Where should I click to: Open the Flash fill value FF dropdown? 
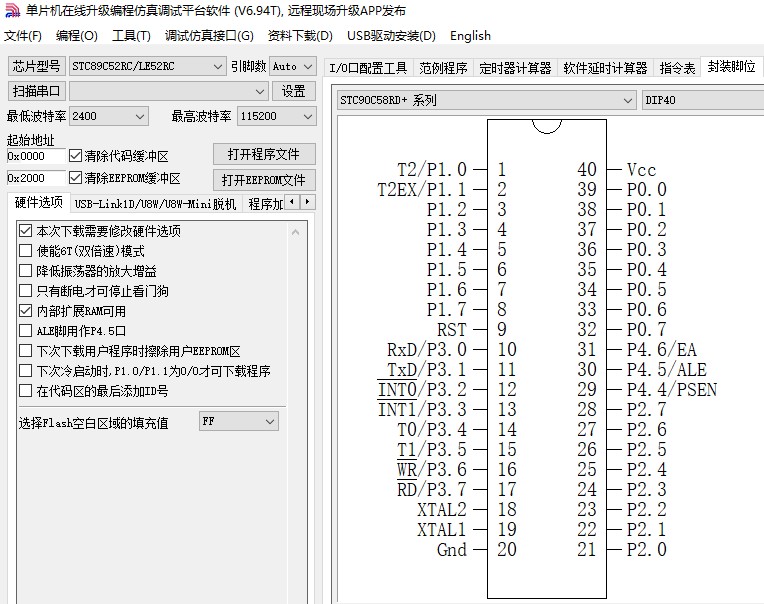pyautogui.click(x=239, y=421)
